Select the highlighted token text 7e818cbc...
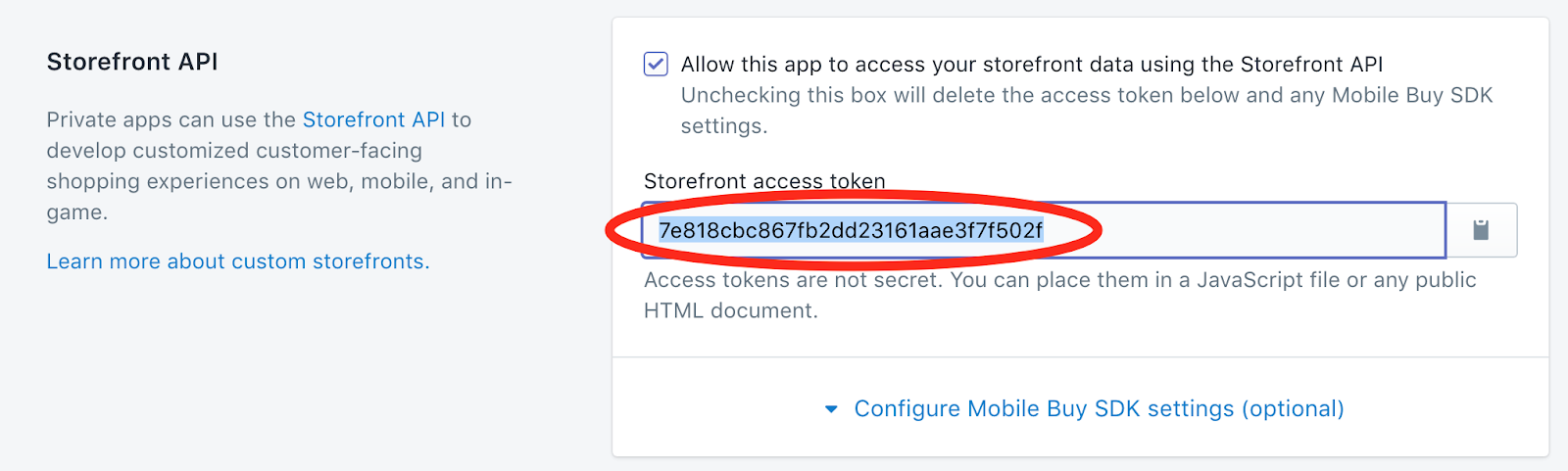 pos(851,230)
